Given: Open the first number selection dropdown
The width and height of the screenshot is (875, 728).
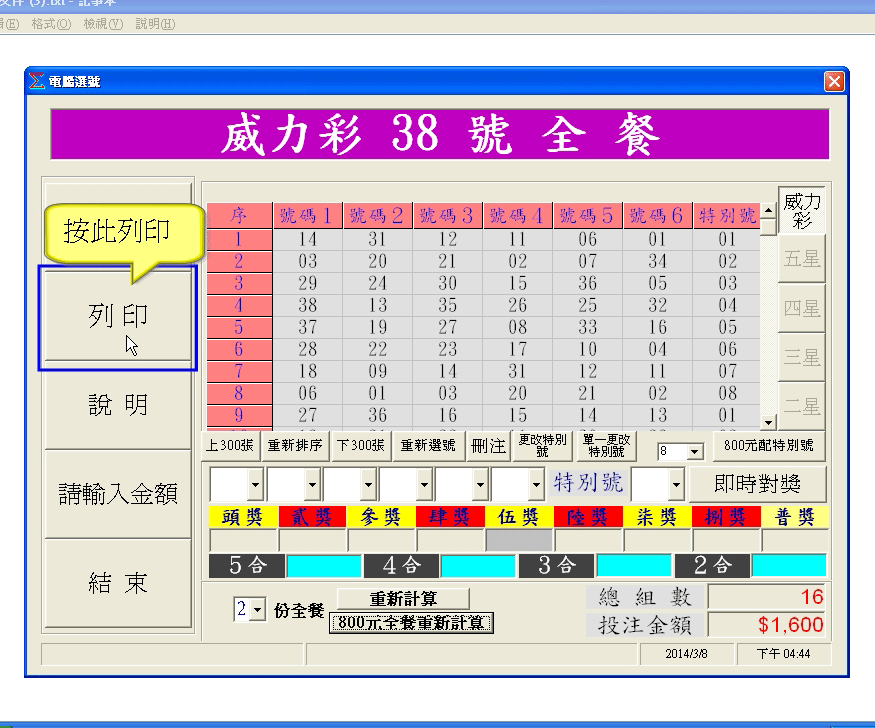Looking at the screenshot, I should 255,484.
